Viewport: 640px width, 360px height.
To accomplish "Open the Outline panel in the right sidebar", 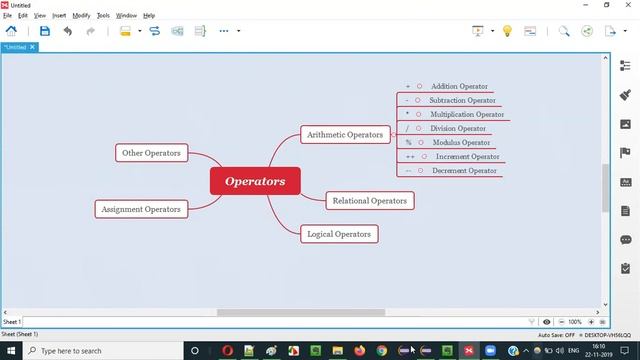I will point(625,66).
